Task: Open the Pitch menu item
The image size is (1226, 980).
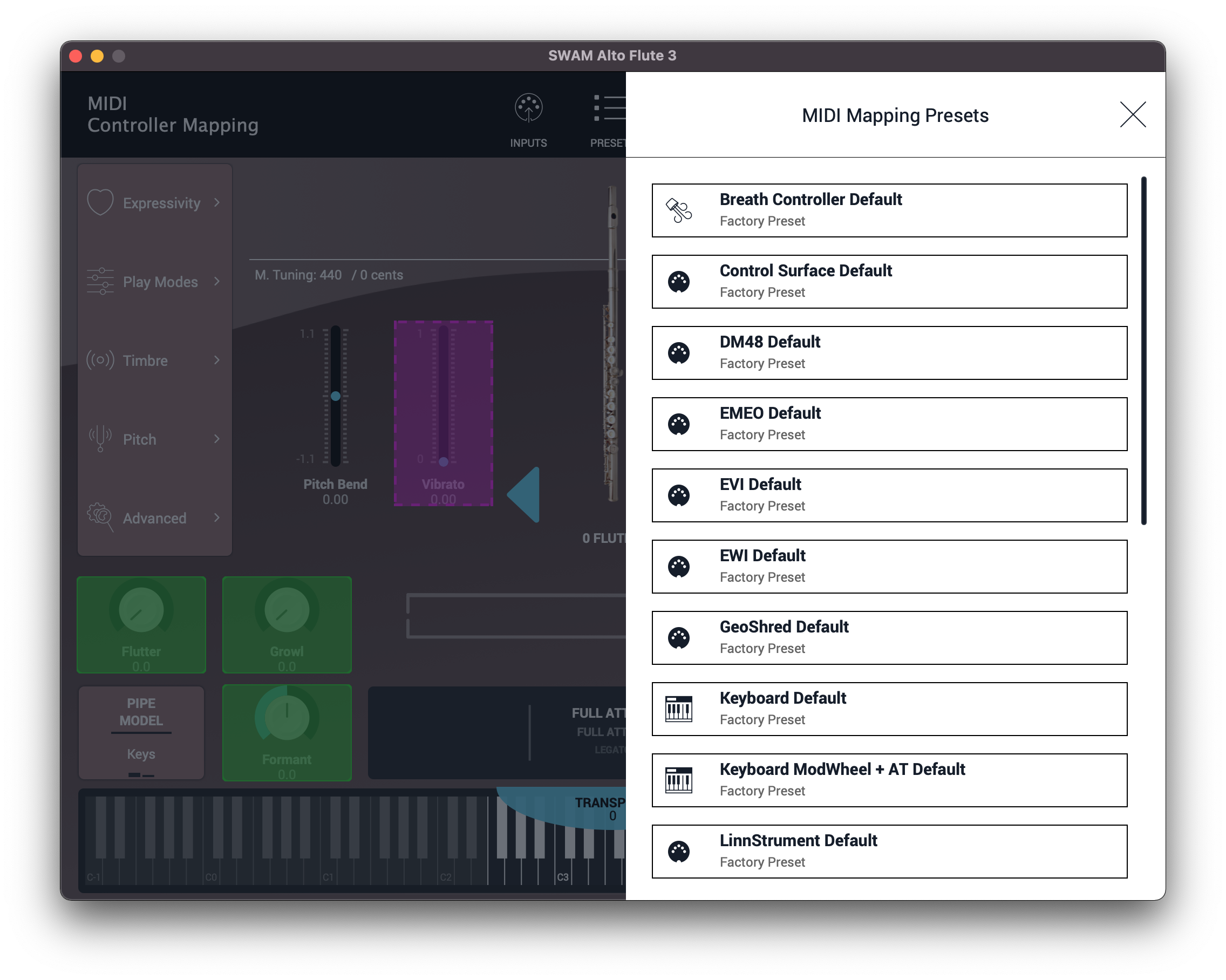Action: click(x=154, y=439)
